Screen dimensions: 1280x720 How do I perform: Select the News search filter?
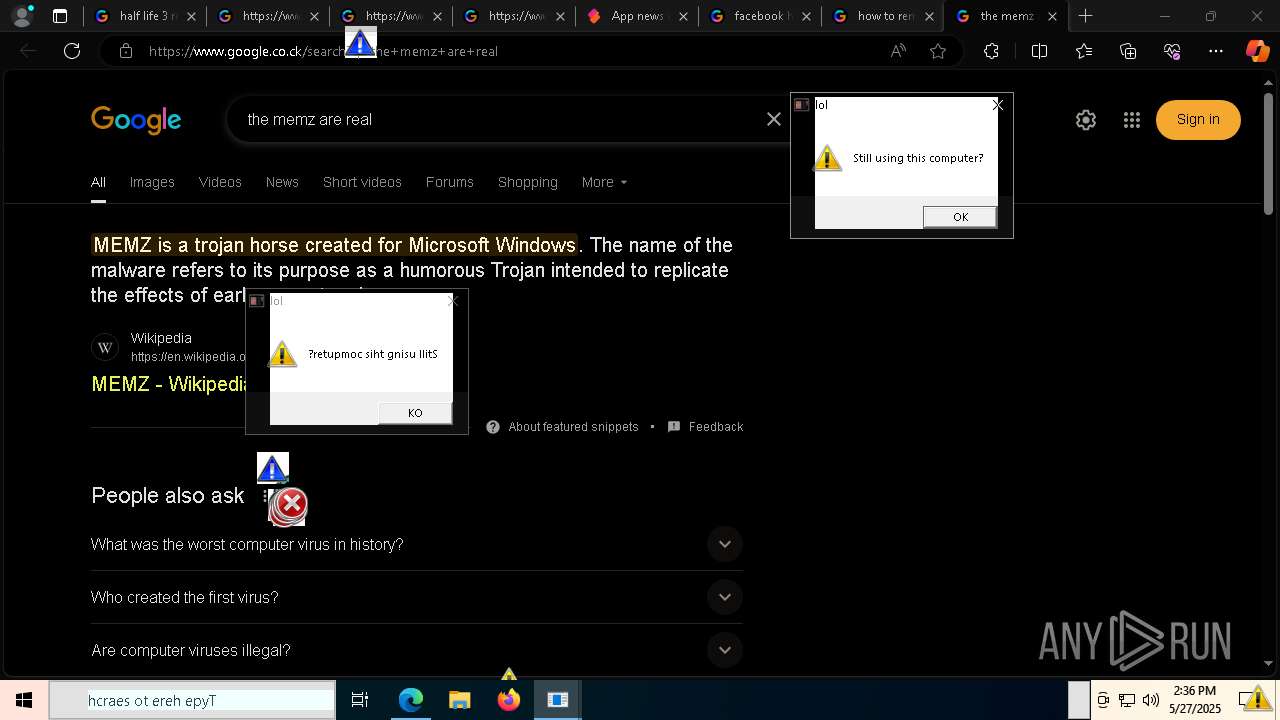tap(282, 182)
